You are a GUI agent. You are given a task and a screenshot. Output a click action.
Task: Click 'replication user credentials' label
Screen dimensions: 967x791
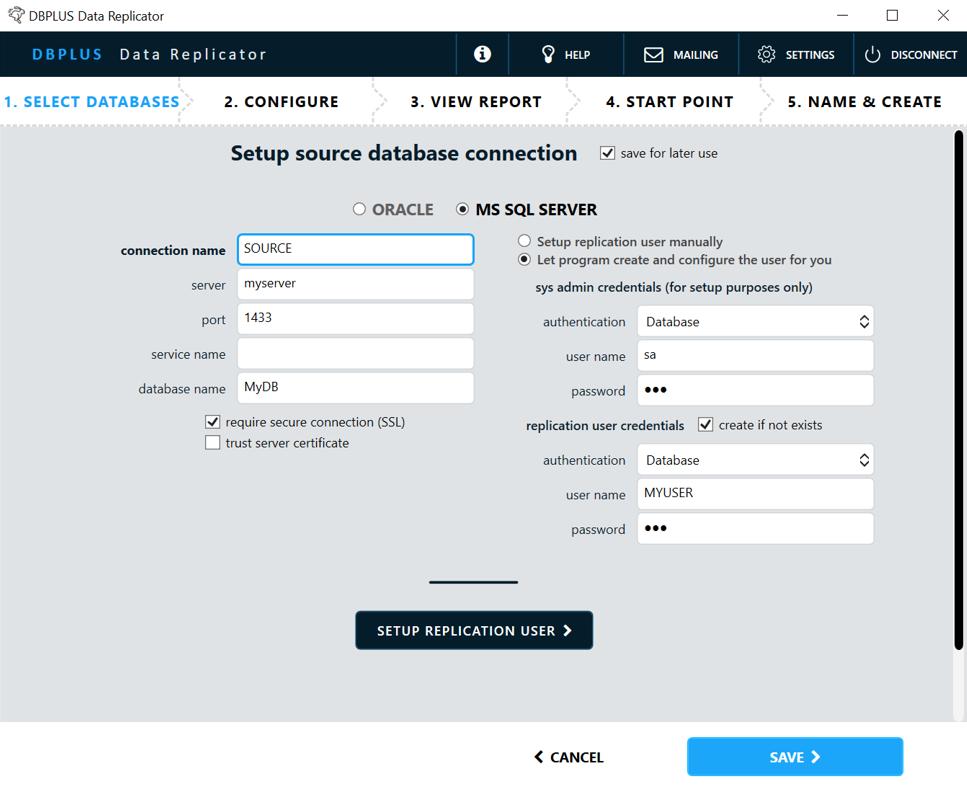click(605, 425)
